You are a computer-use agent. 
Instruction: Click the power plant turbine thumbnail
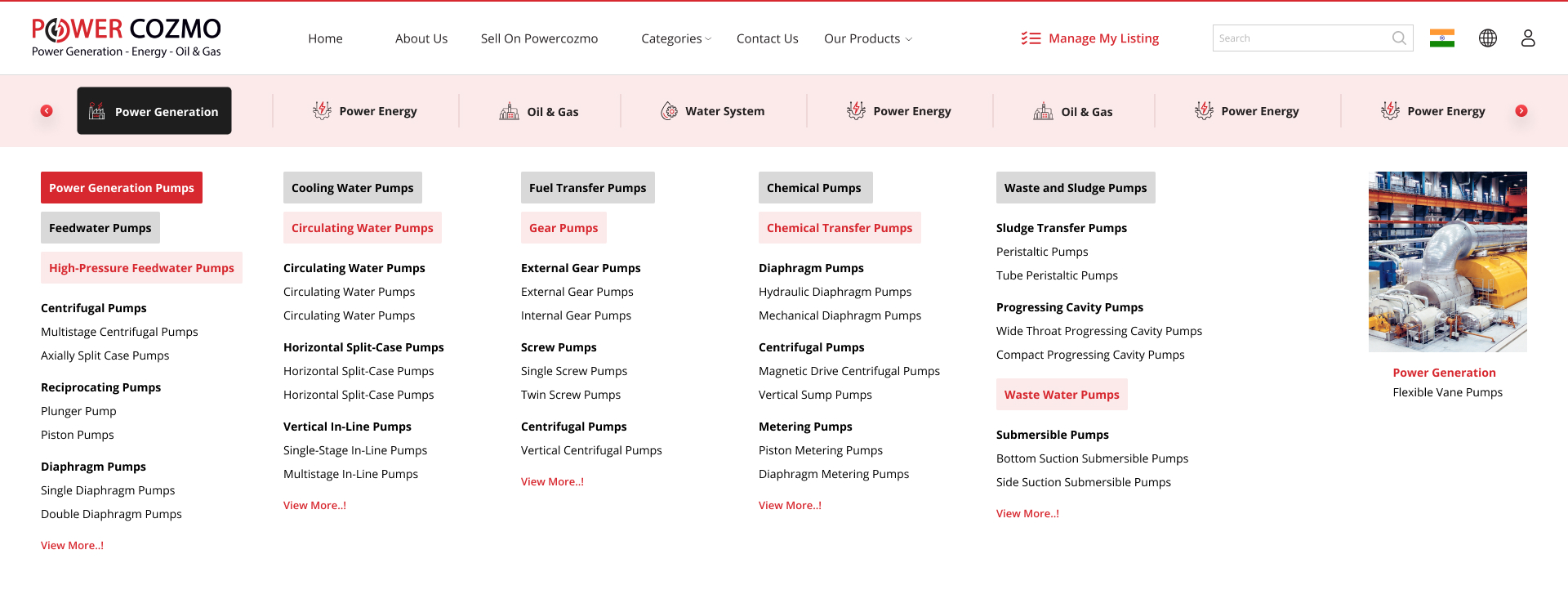[x=1447, y=262]
